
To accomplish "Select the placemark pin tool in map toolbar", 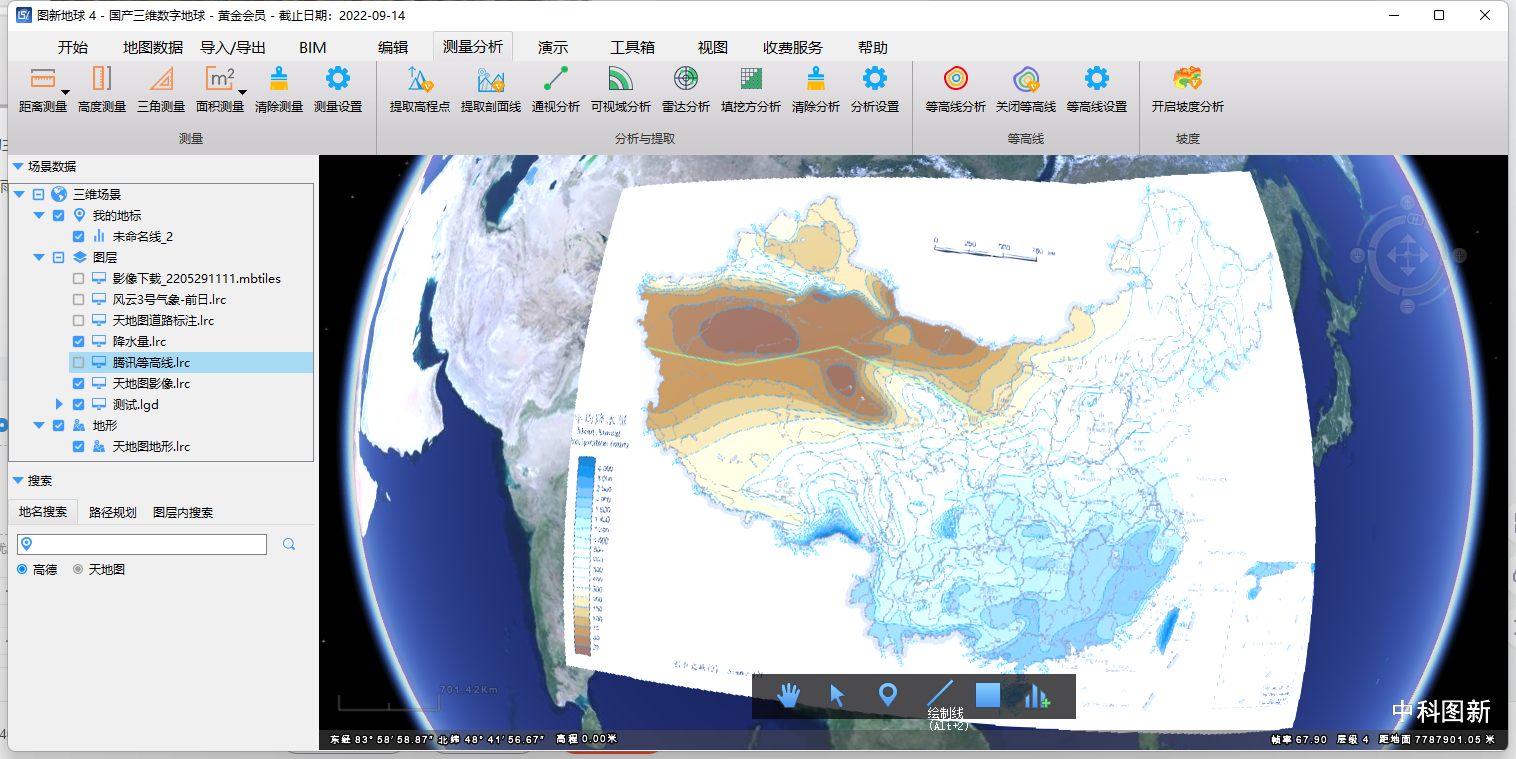I will click(x=887, y=695).
